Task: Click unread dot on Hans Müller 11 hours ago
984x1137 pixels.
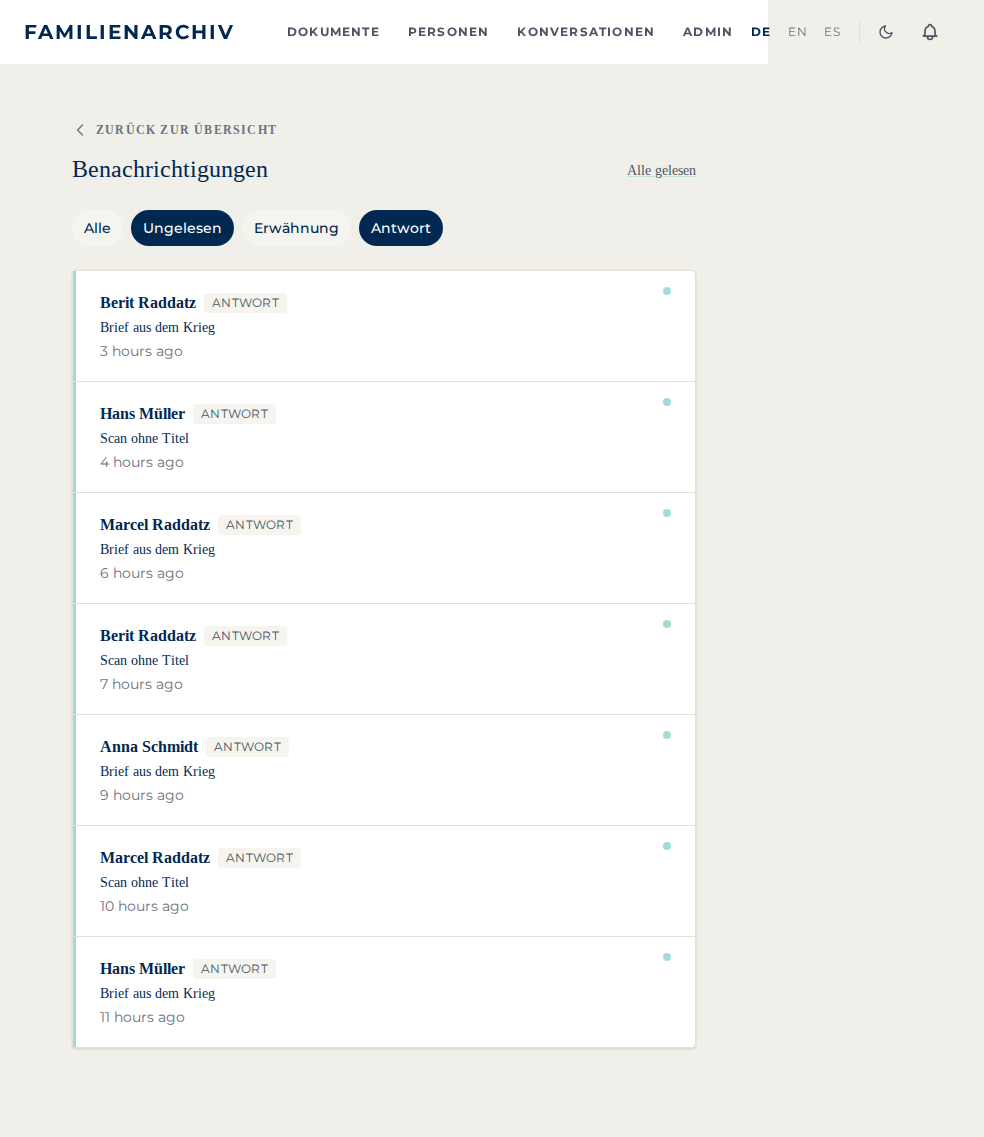Action: click(x=666, y=957)
